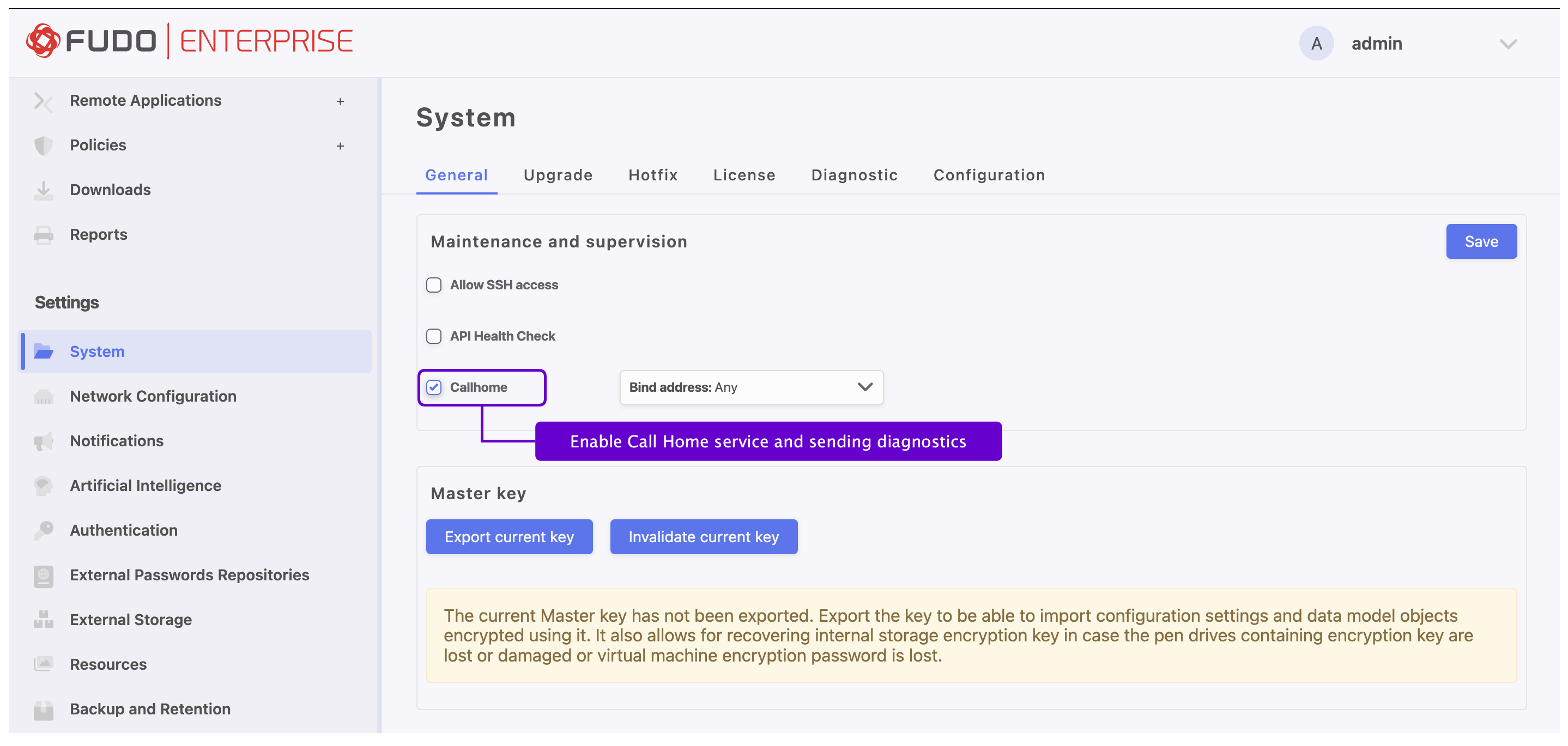Open Backup and Retention settings

pos(150,709)
